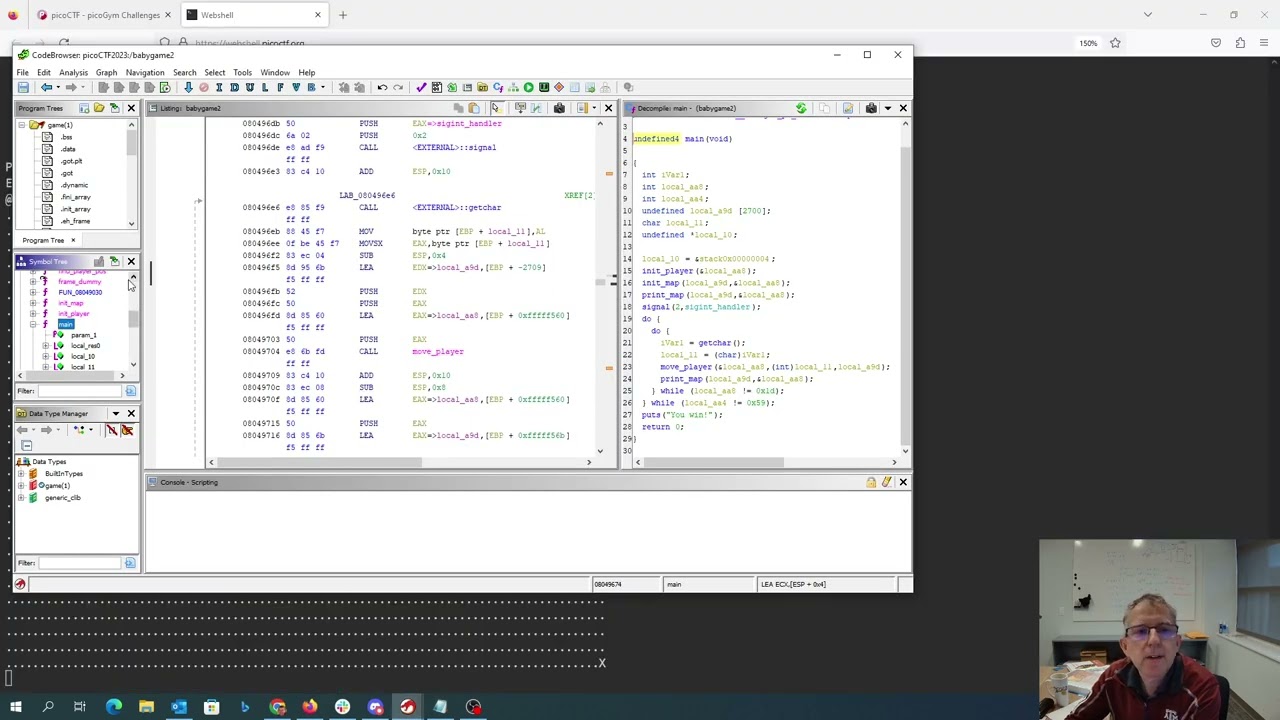Click the navigate back arrow in toolbar
The image size is (1280, 720).
click(46, 87)
